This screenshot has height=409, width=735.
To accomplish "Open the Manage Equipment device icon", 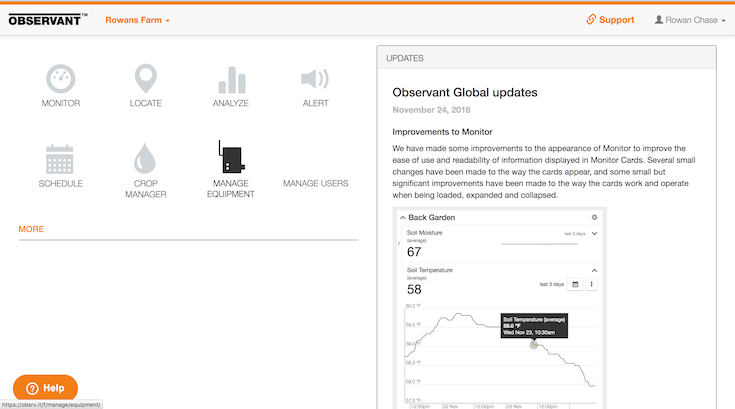I will coord(233,158).
